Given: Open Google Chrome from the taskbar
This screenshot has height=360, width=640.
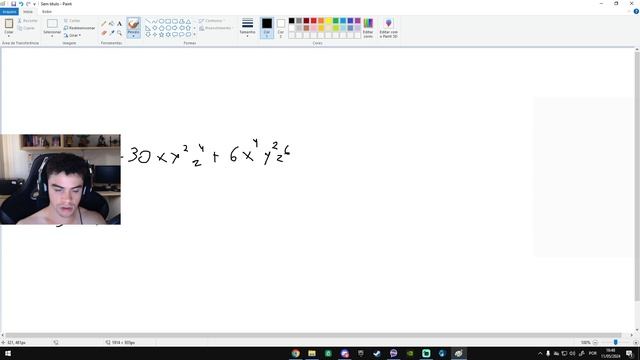Looking at the screenshot, I should [296, 353].
